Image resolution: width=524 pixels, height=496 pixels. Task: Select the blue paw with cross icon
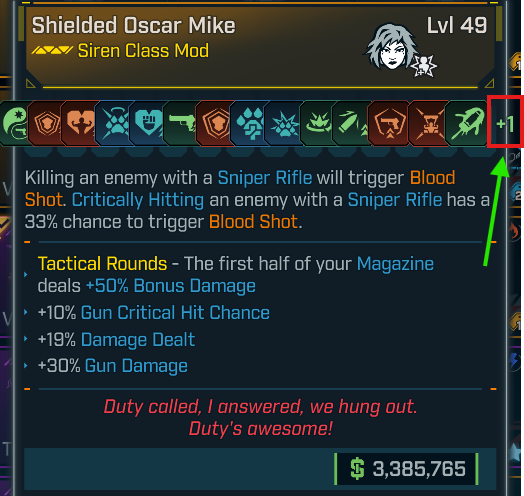pyautogui.click(x=249, y=123)
